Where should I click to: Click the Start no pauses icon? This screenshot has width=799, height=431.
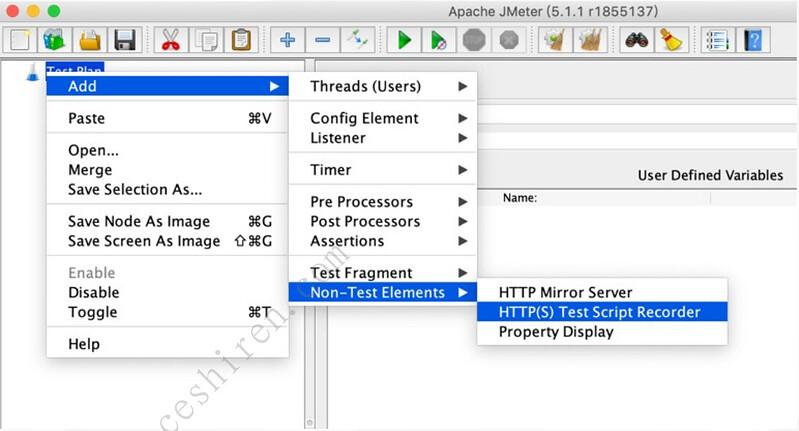click(439, 40)
